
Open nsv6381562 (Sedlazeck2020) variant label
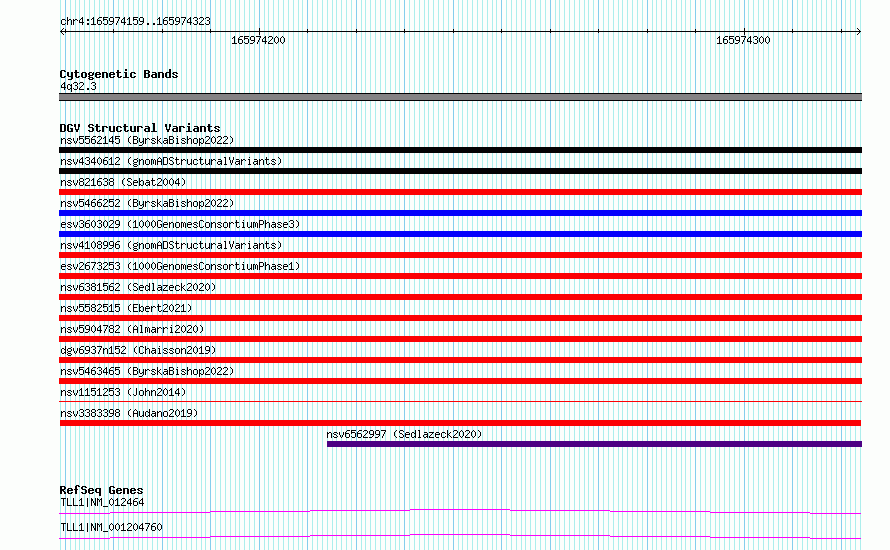pos(138,287)
